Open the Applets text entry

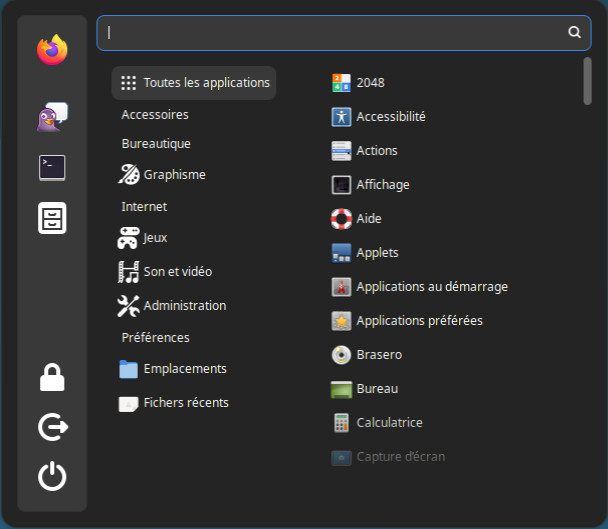coord(377,253)
